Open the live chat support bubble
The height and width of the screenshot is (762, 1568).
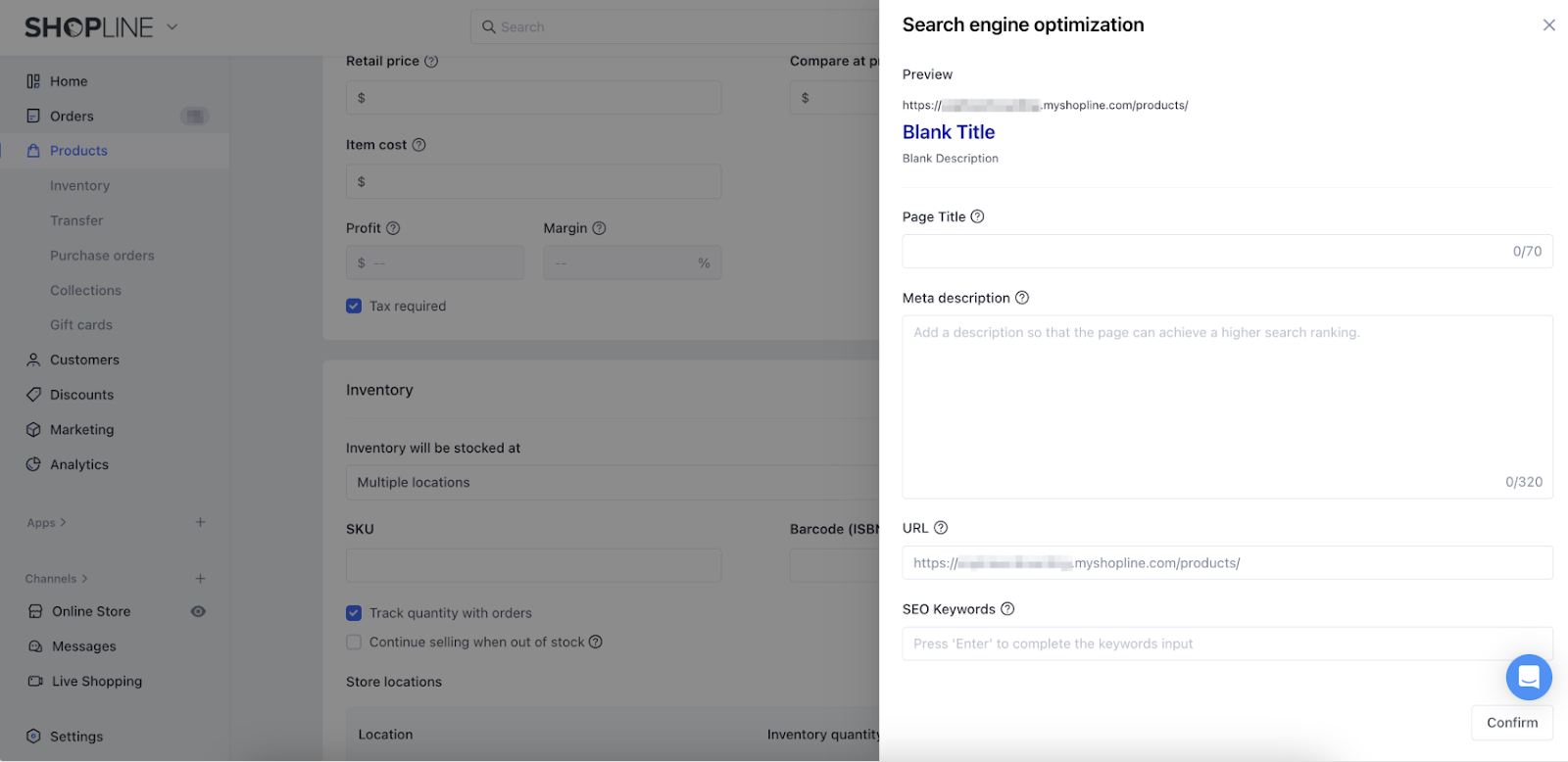point(1528,677)
